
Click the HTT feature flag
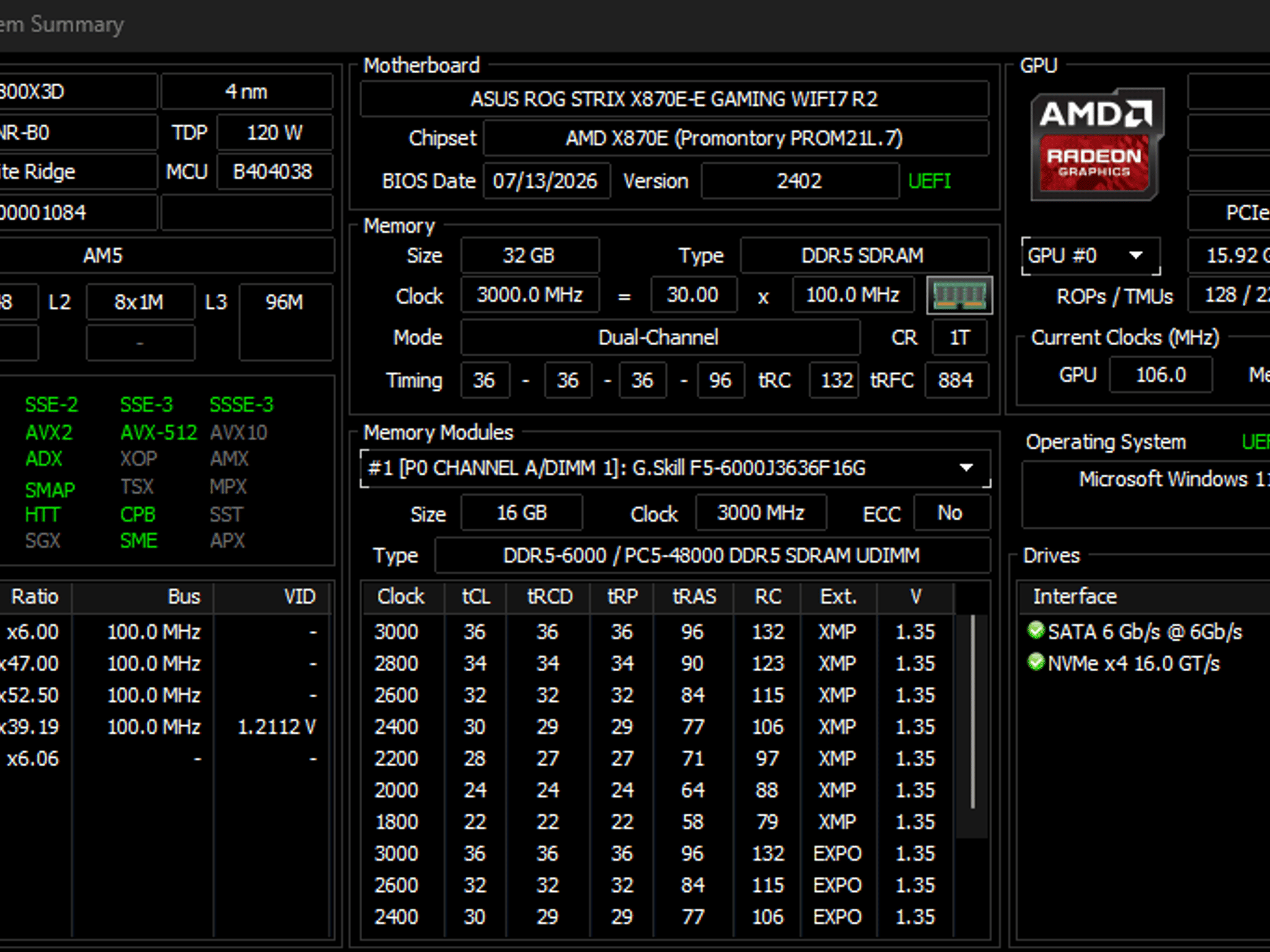(42, 514)
